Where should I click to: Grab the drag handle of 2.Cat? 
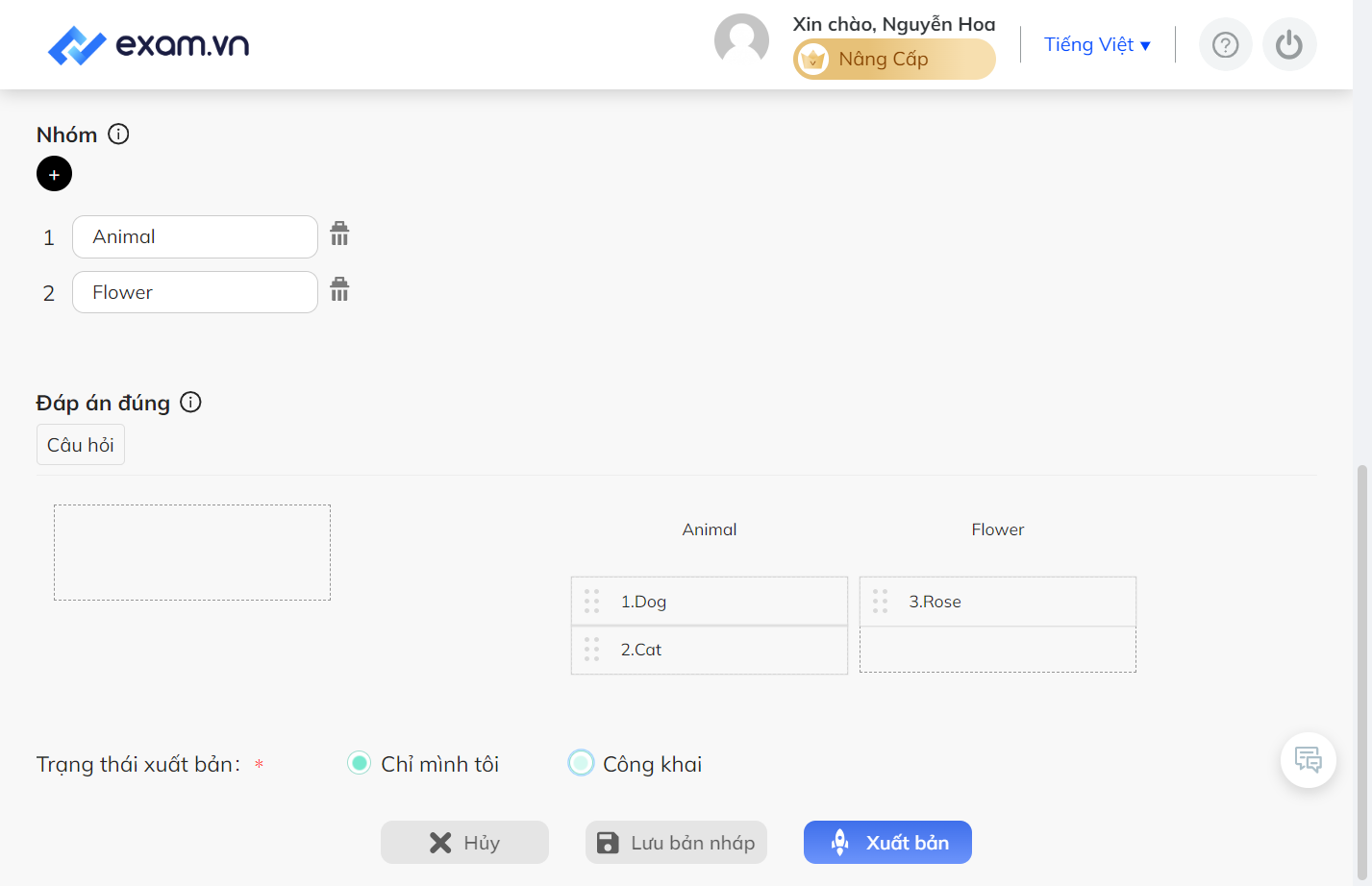(x=591, y=649)
